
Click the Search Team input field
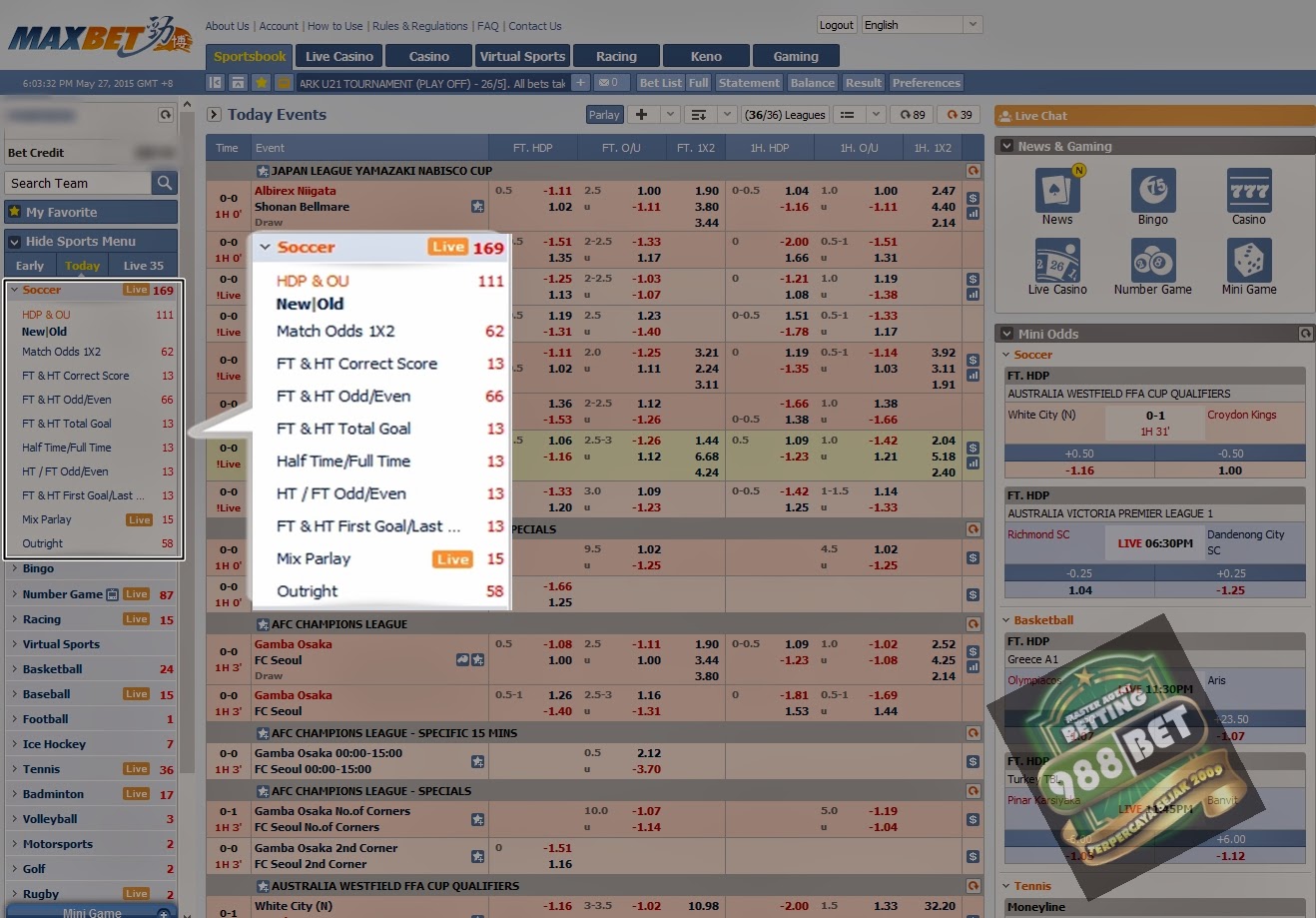pos(78,183)
